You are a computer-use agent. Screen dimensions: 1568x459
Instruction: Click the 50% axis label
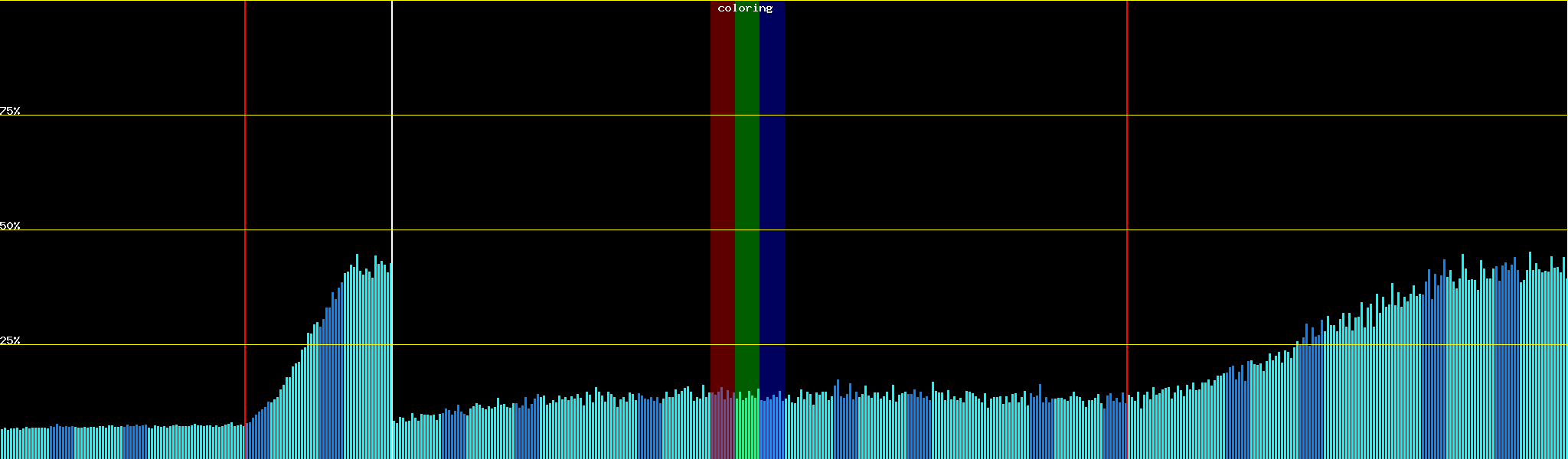[x=10, y=226]
